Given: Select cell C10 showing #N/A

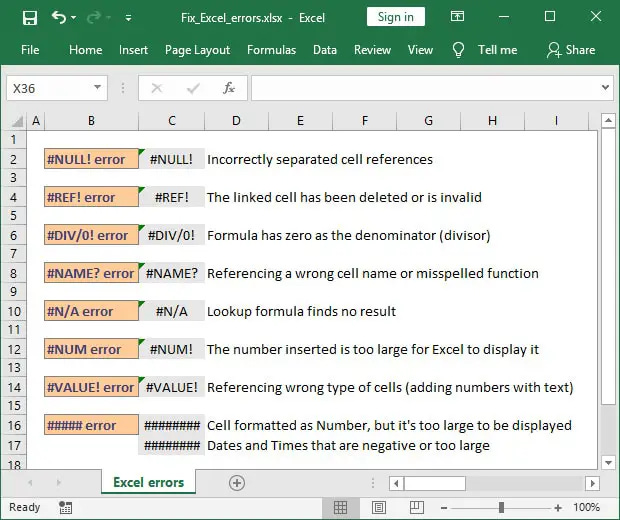Looking at the screenshot, I should click(x=172, y=311).
